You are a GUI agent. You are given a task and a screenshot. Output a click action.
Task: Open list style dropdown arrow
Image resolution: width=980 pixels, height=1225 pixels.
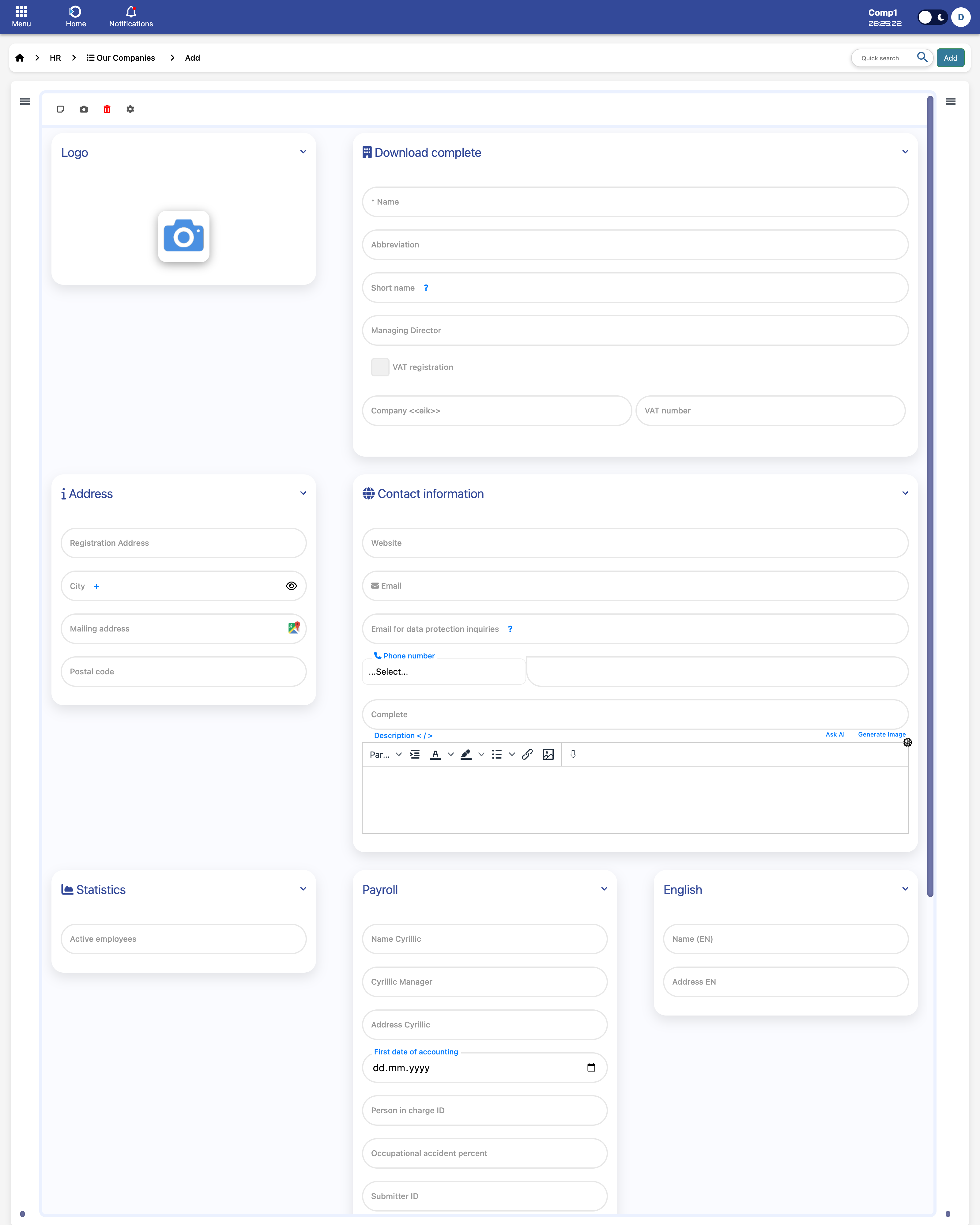[x=512, y=755]
